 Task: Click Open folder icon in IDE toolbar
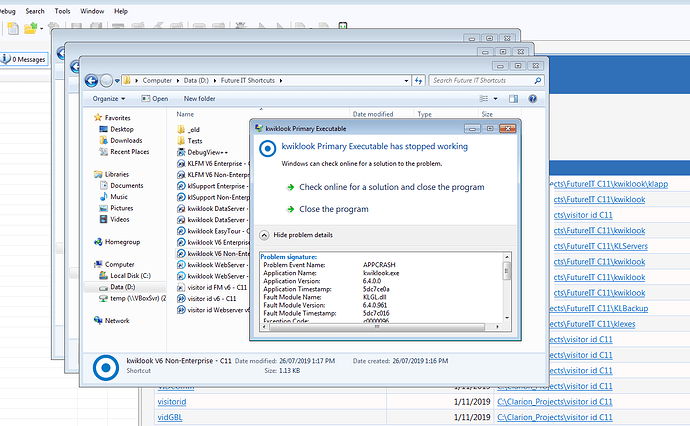pos(30,29)
